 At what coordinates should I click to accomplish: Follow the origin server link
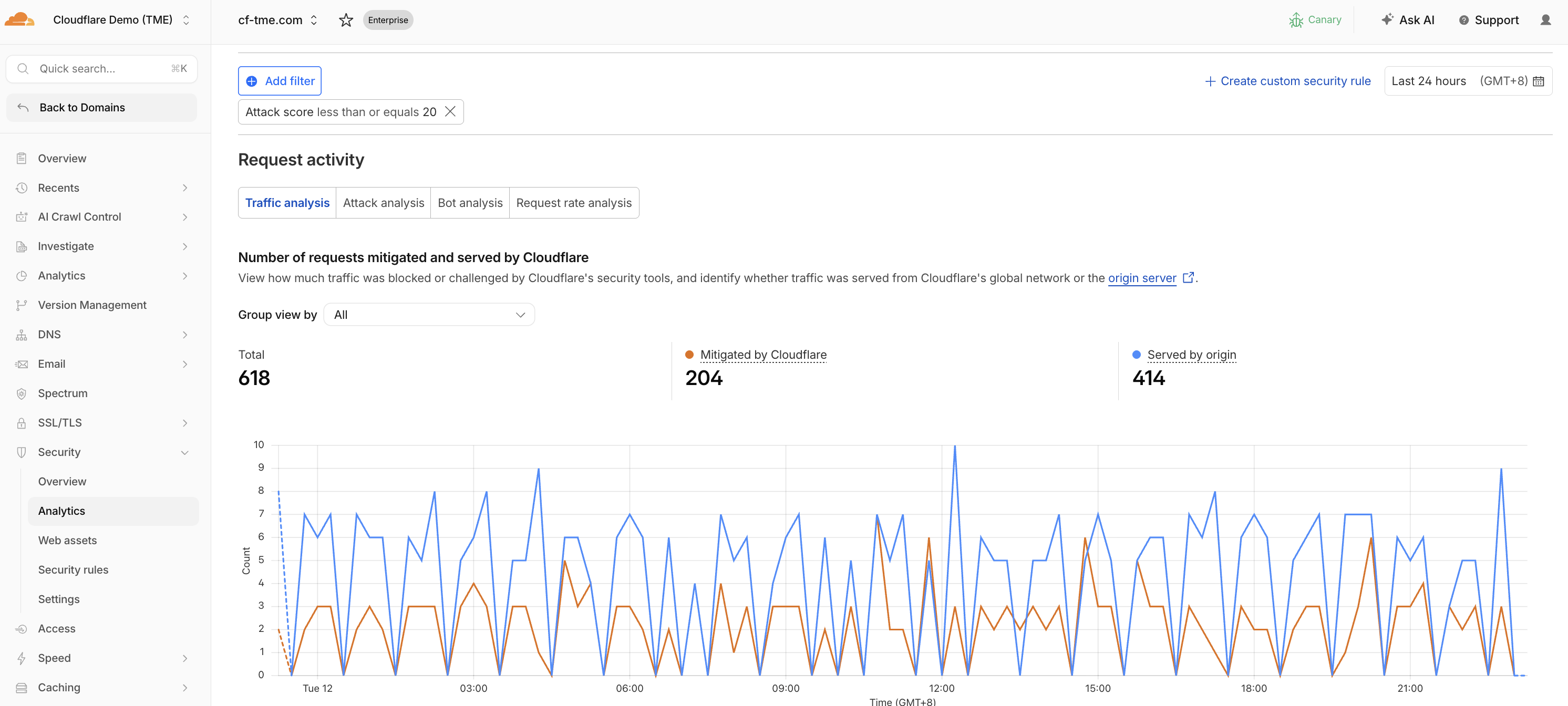pos(1142,277)
